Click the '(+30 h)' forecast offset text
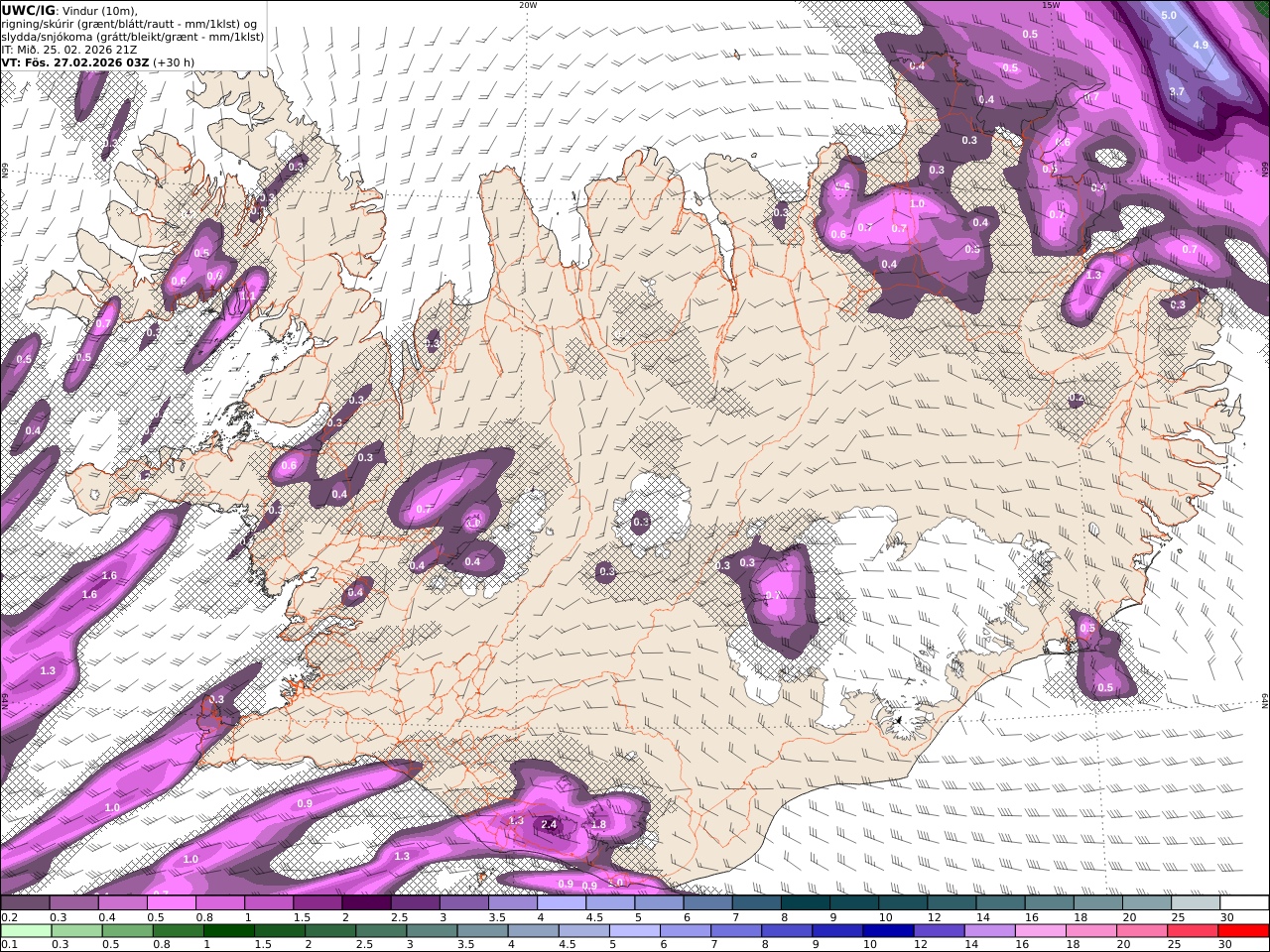1270x952 pixels. click(x=175, y=62)
